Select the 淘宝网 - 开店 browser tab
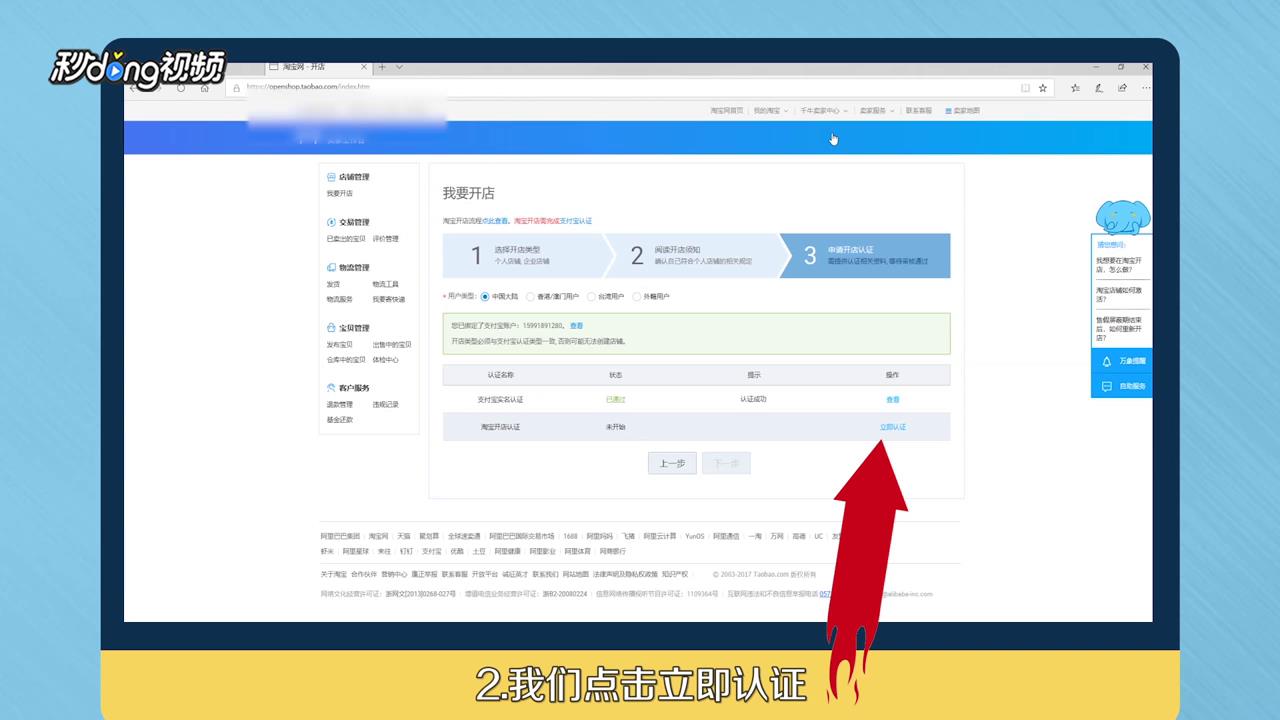 pyautogui.click(x=318, y=67)
